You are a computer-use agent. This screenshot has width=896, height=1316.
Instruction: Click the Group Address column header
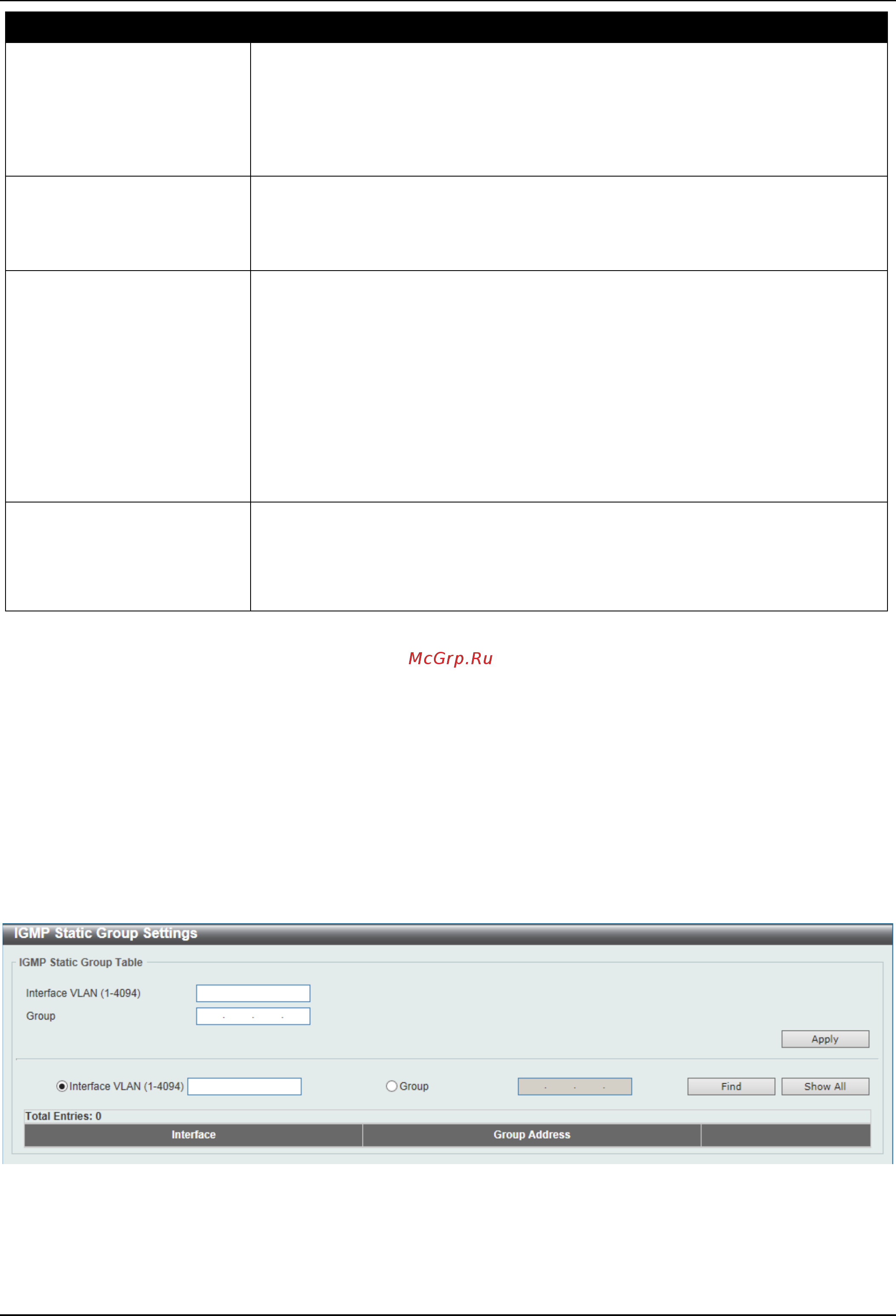point(532,1135)
